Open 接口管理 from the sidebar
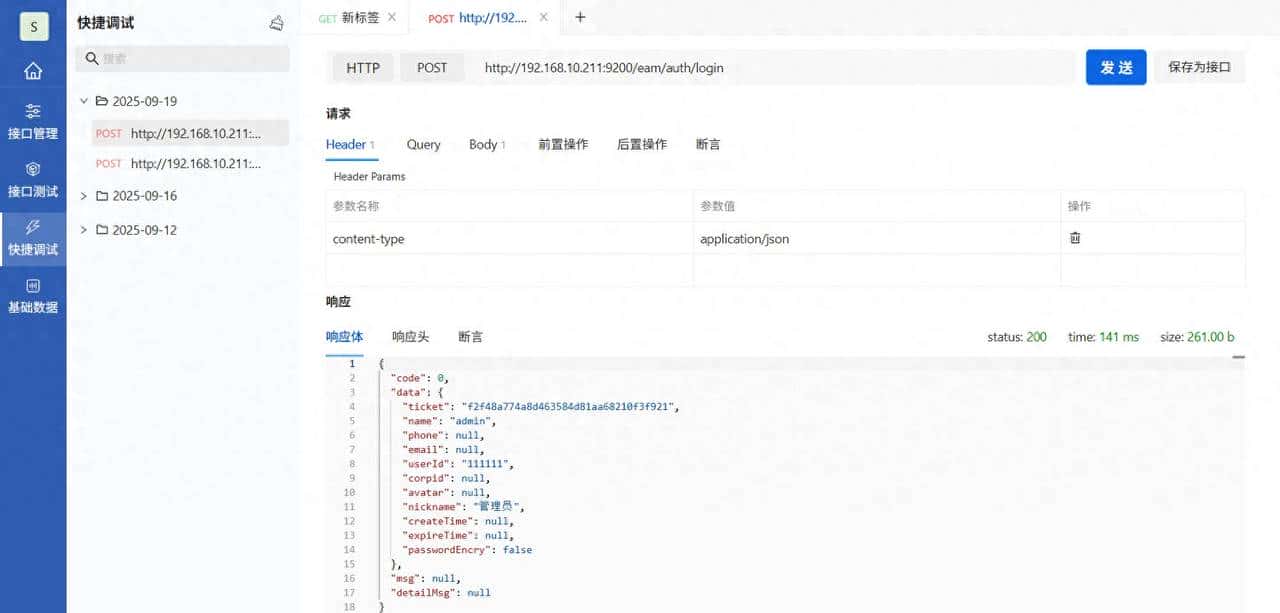The image size is (1280, 613). click(x=33, y=122)
